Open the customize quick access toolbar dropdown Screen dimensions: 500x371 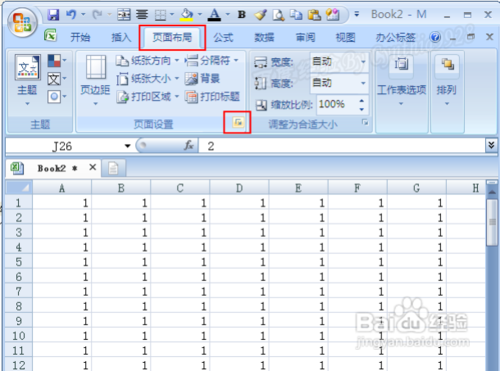pos(357,14)
